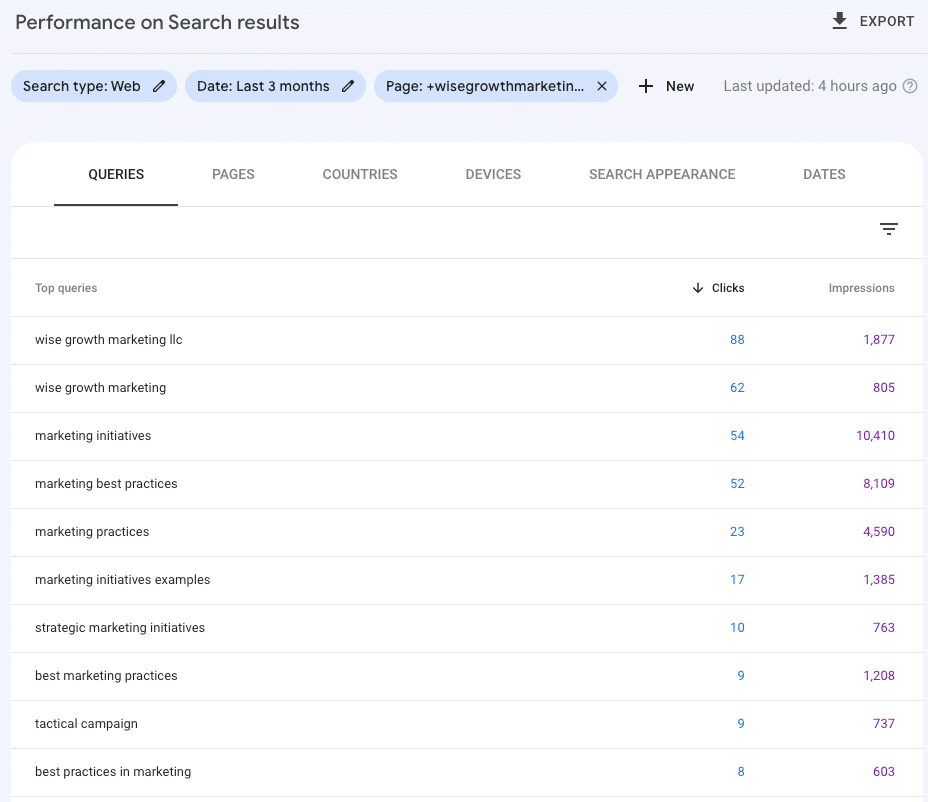Open the table filter rows icon
Screen dimensions: 928x802
click(x=888, y=228)
